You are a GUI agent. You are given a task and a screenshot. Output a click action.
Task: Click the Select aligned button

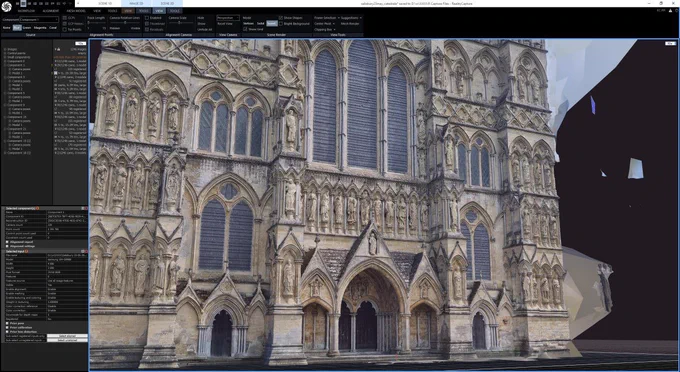point(67,336)
